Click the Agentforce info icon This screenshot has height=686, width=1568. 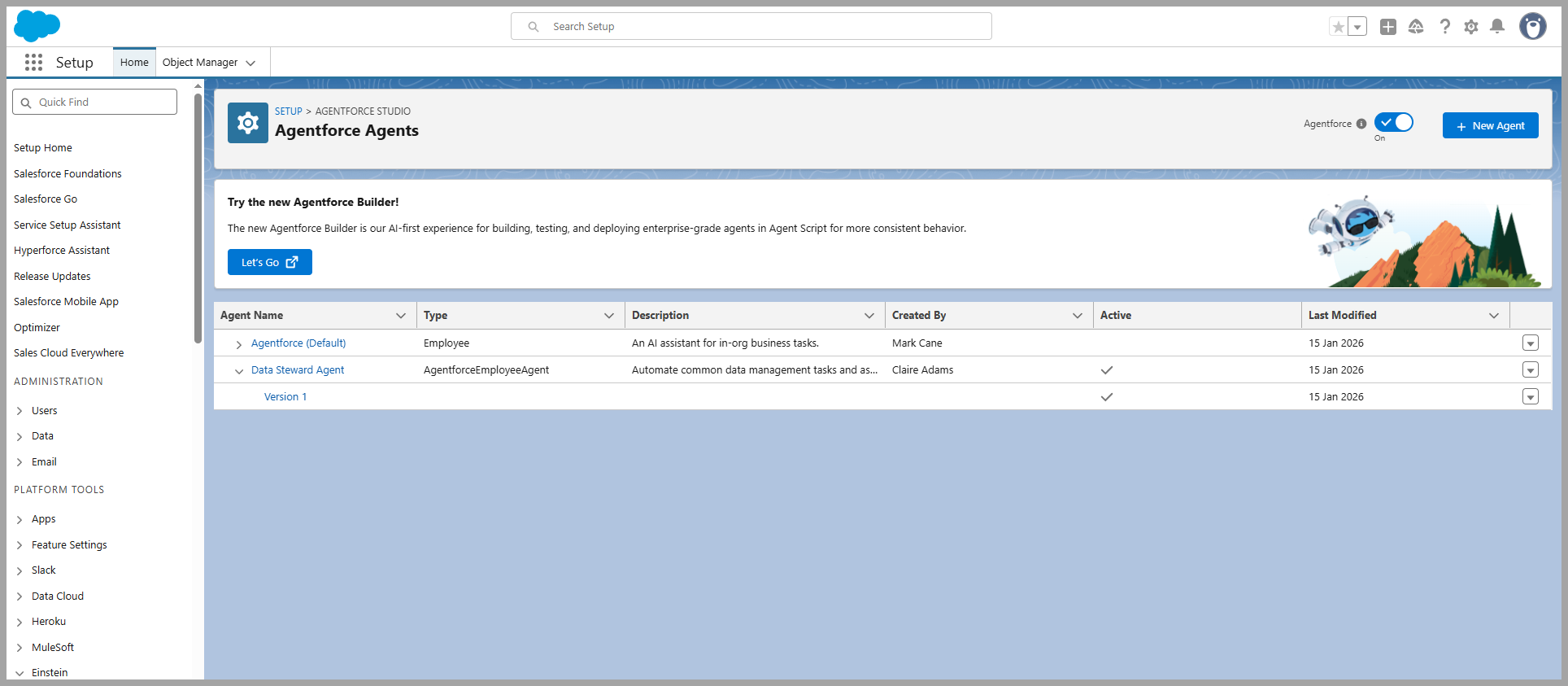pos(1361,124)
